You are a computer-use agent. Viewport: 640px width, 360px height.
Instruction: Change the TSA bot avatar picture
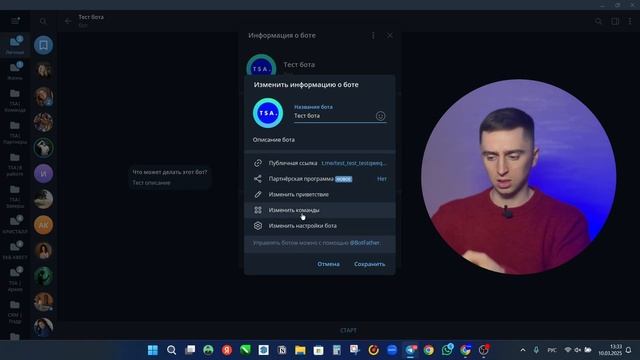point(268,113)
